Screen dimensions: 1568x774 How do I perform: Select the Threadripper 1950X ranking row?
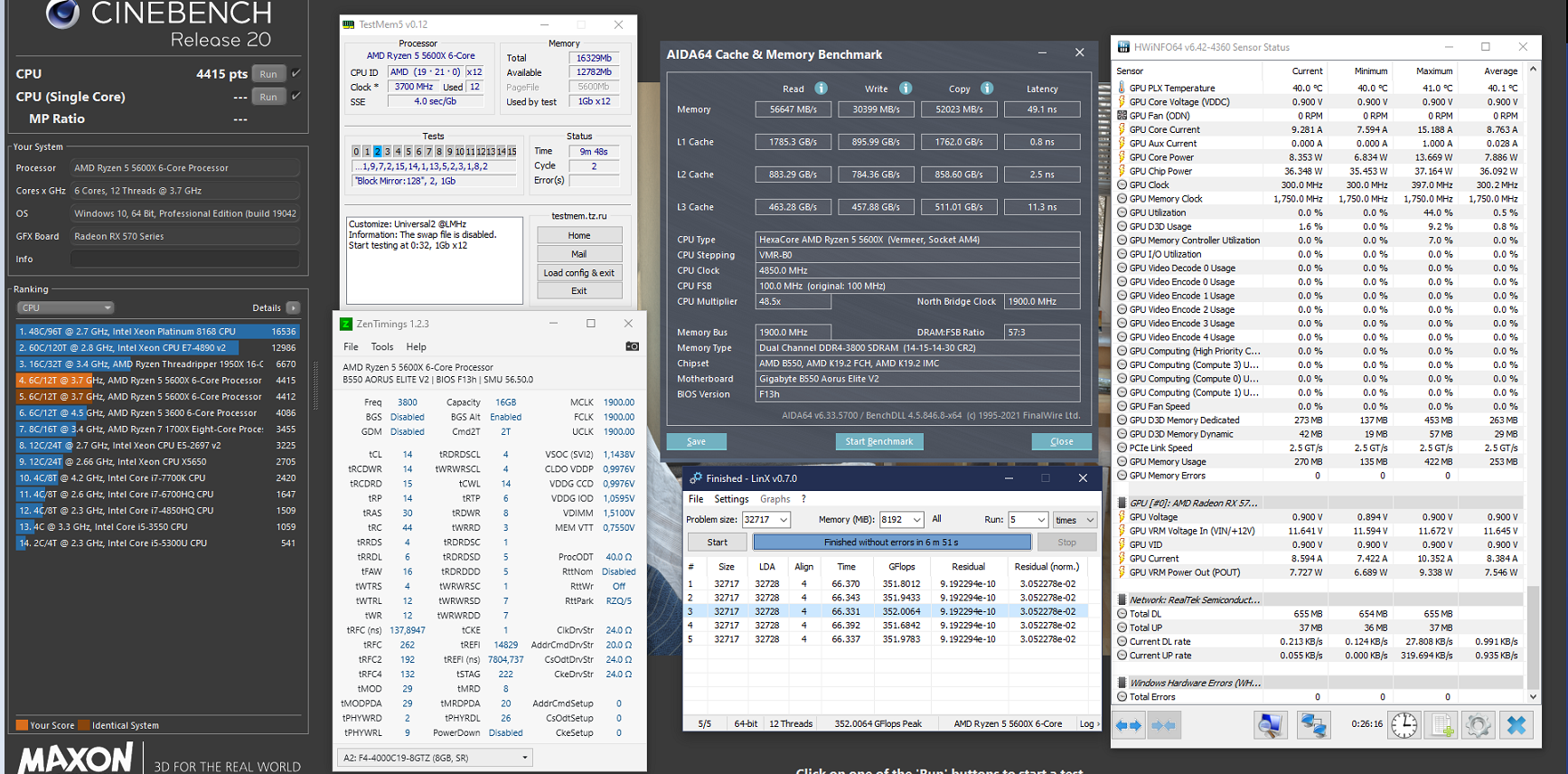tap(157, 364)
